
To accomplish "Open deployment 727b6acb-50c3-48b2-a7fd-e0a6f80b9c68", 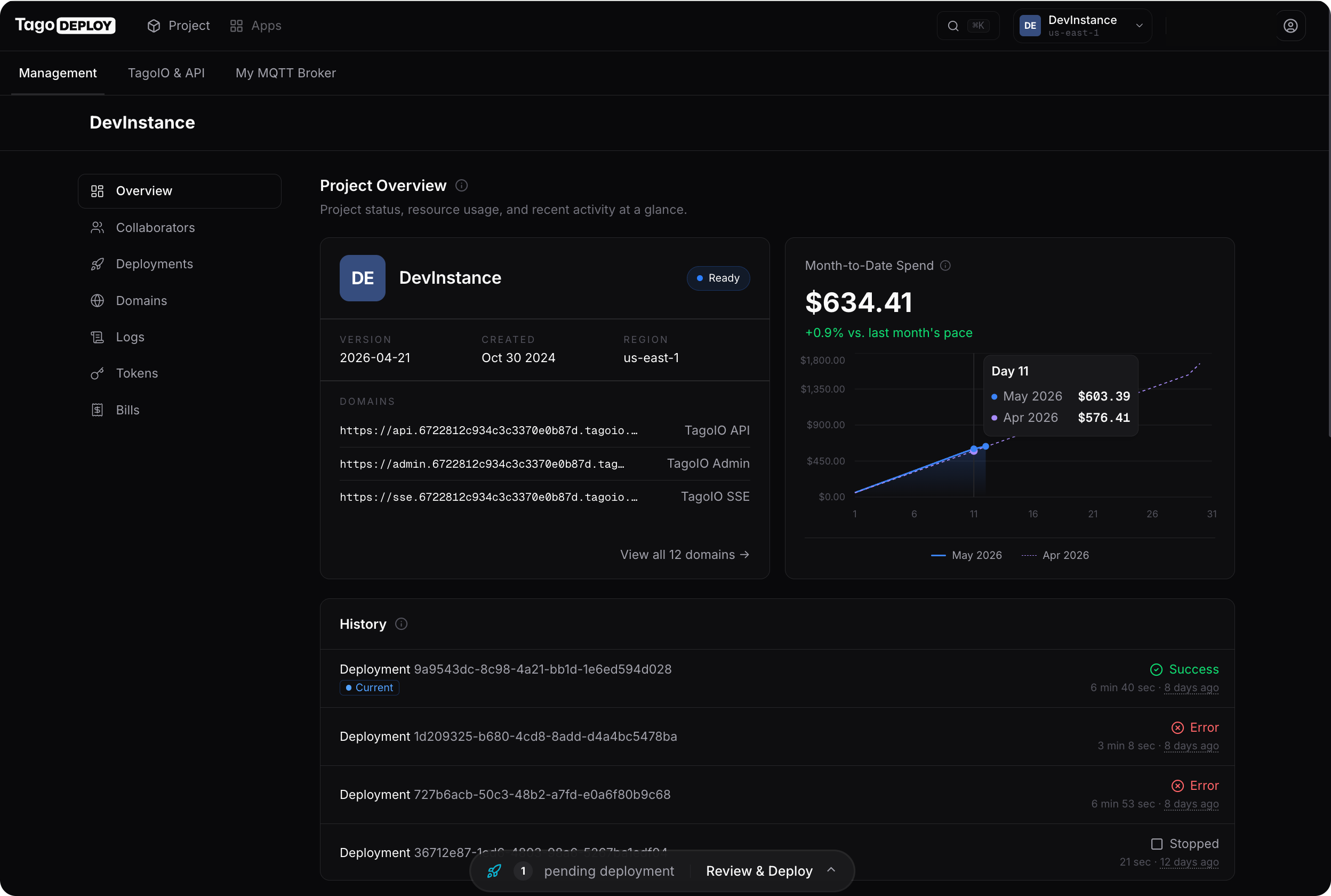I will point(505,795).
